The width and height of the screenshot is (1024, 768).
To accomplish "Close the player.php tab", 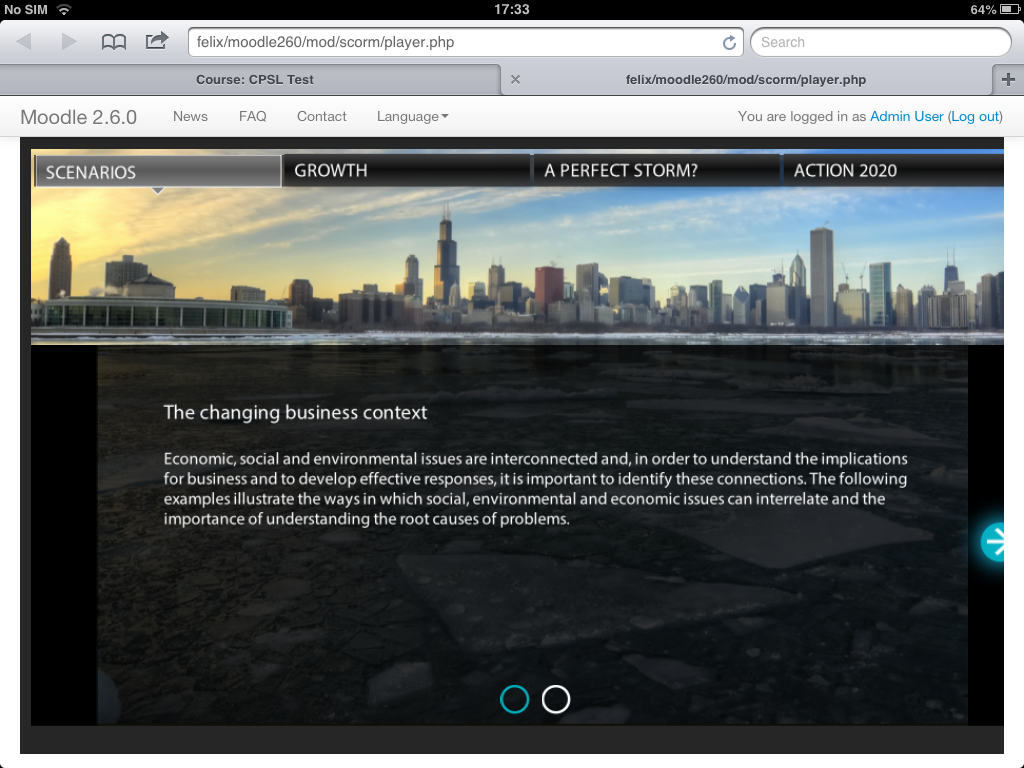I will click(515, 80).
